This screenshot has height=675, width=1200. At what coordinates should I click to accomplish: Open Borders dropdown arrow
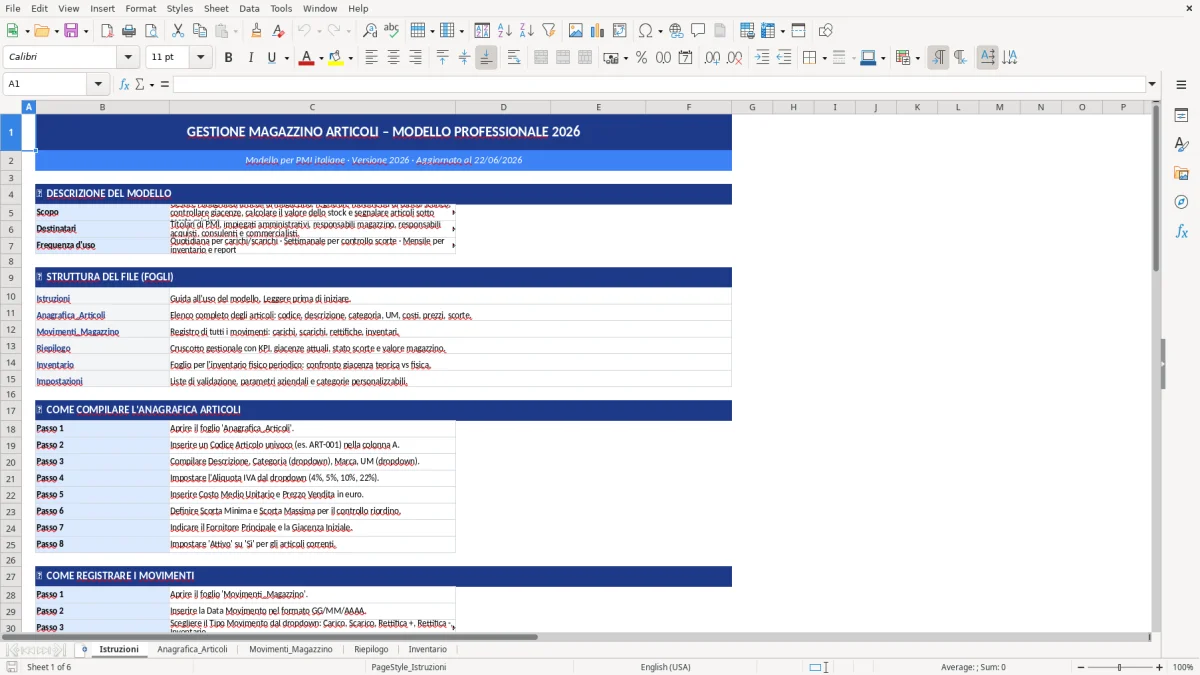coord(824,58)
